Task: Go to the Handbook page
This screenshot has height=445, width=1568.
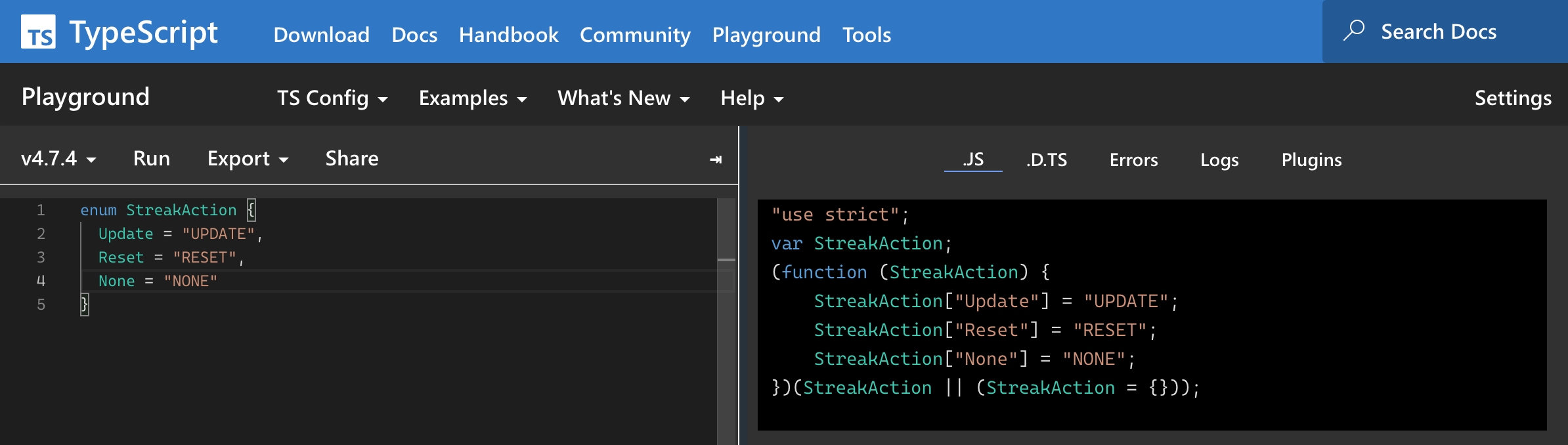Action: [508, 35]
